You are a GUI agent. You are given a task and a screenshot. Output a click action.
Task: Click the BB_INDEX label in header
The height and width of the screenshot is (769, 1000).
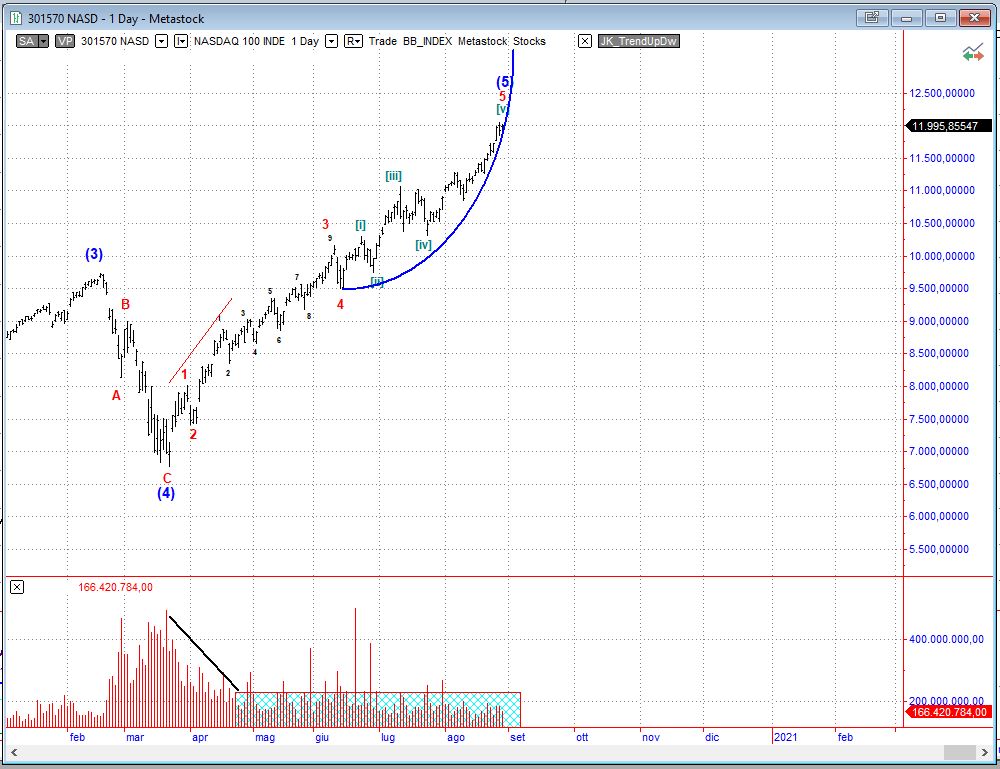[428, 41]
